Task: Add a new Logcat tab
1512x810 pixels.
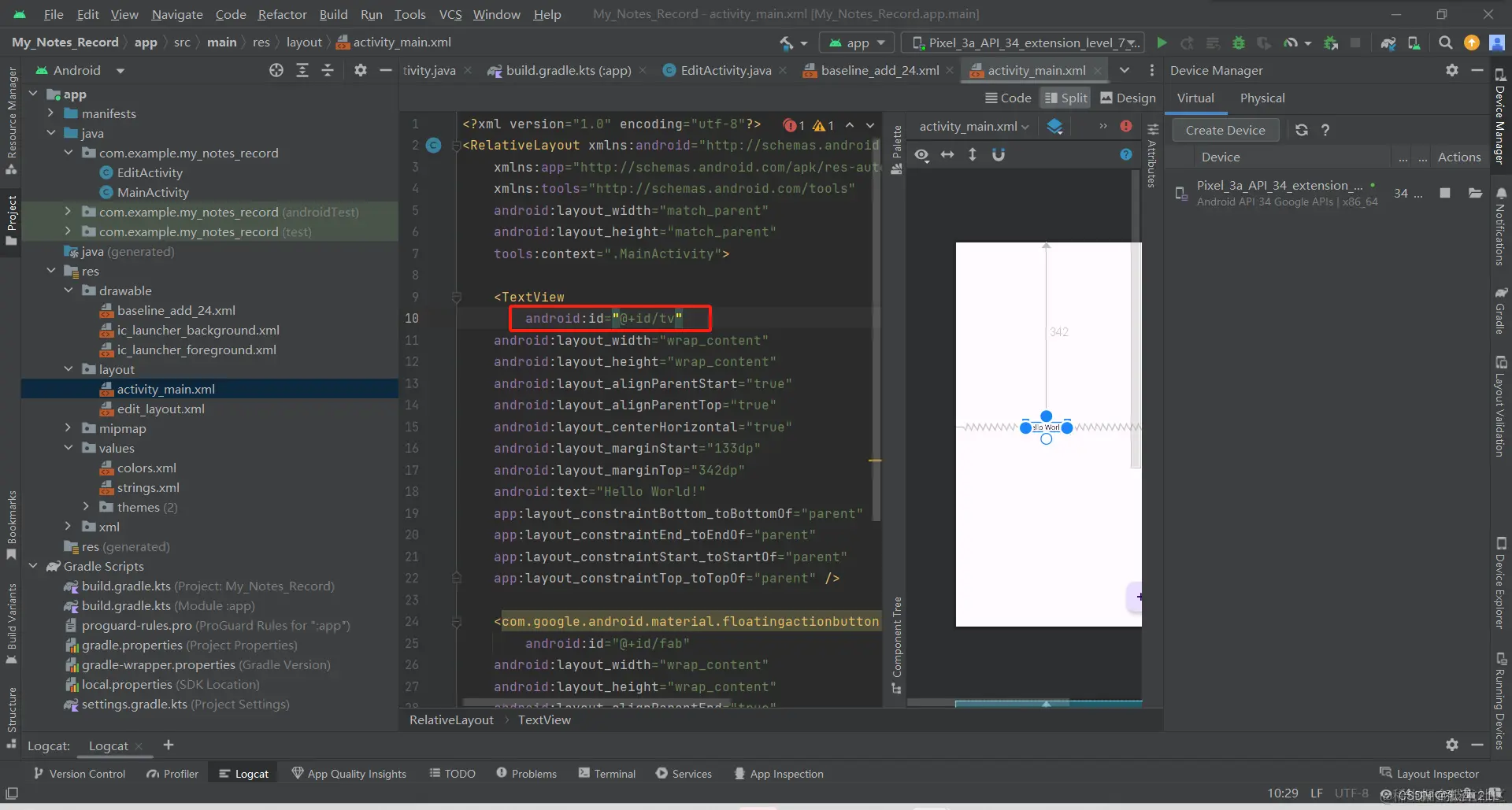Action: pyautogui.click(x=169, y=745)
